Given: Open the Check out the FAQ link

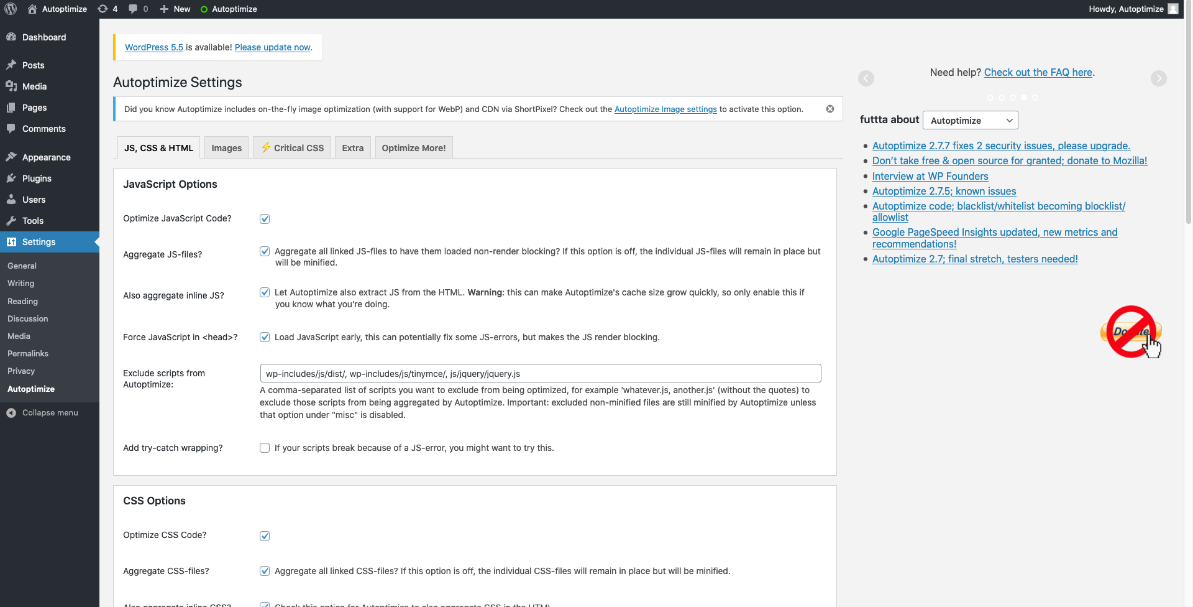Looking at the screenshot, I should [x=1038, y=73].
